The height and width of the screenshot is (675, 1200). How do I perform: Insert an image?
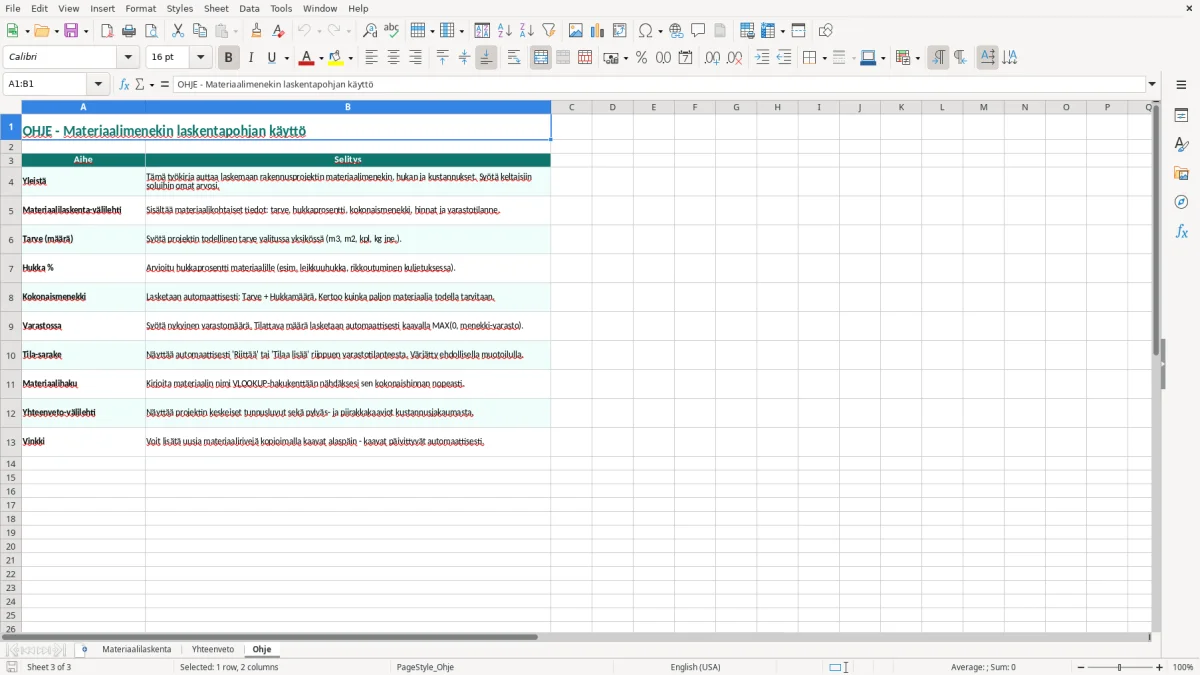(576, 31)
